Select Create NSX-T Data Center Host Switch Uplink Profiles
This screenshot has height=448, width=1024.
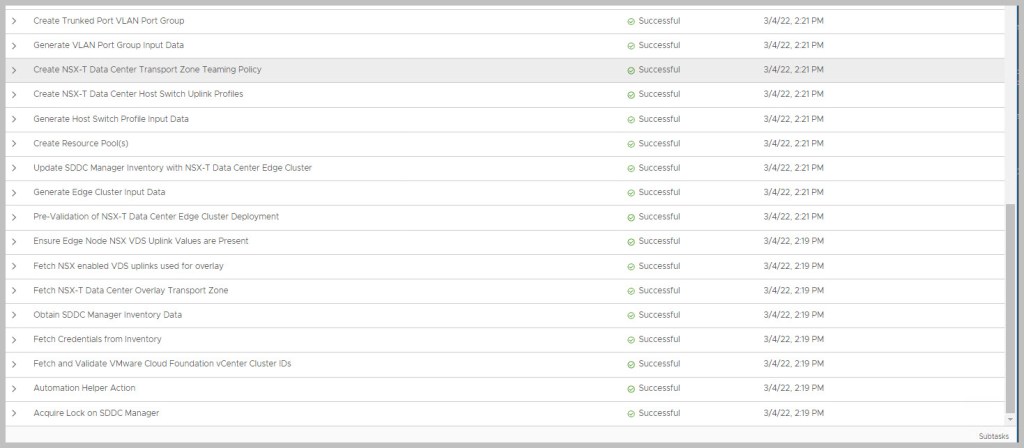tap(138, 94)
